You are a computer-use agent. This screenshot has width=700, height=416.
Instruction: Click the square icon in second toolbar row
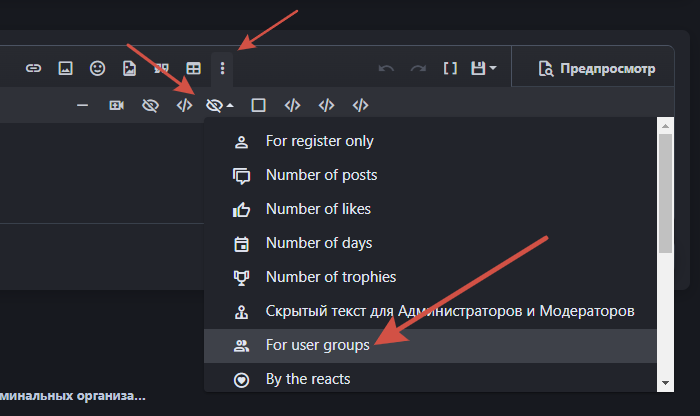tap(258, 105)
